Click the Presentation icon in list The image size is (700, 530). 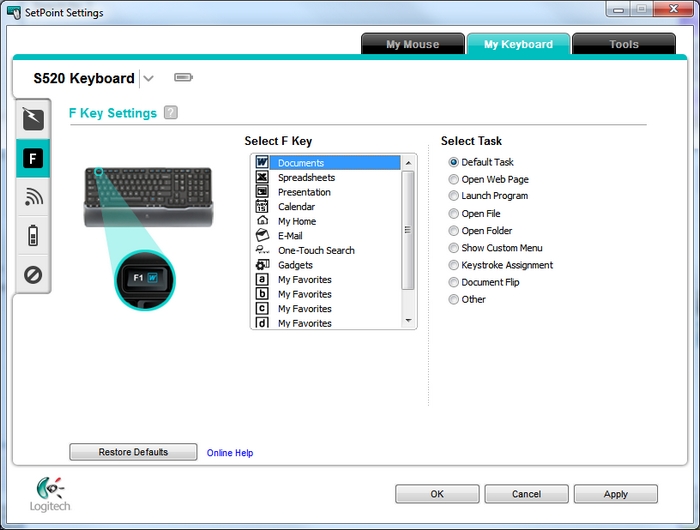[x=262, y=192]
